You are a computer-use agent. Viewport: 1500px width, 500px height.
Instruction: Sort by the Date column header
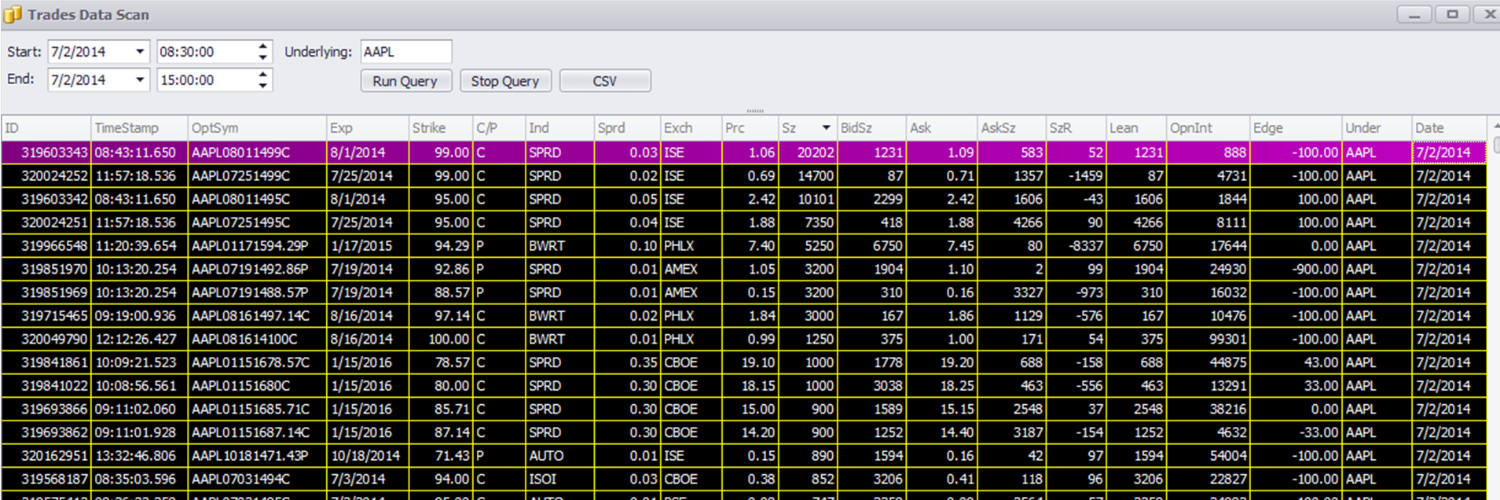point(1450,128)
